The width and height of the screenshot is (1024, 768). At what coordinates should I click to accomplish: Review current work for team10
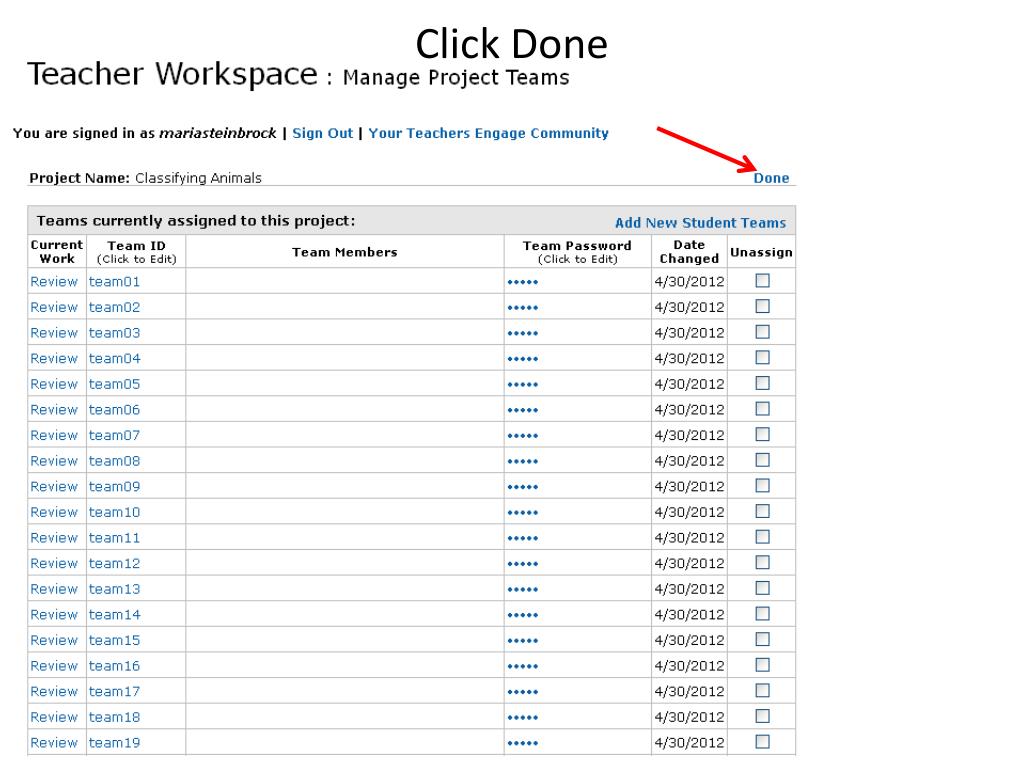[x=54, y=512]
